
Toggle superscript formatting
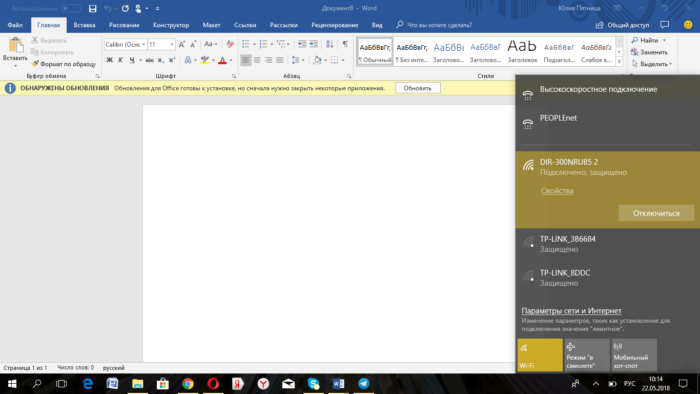[x=172, y=60]
